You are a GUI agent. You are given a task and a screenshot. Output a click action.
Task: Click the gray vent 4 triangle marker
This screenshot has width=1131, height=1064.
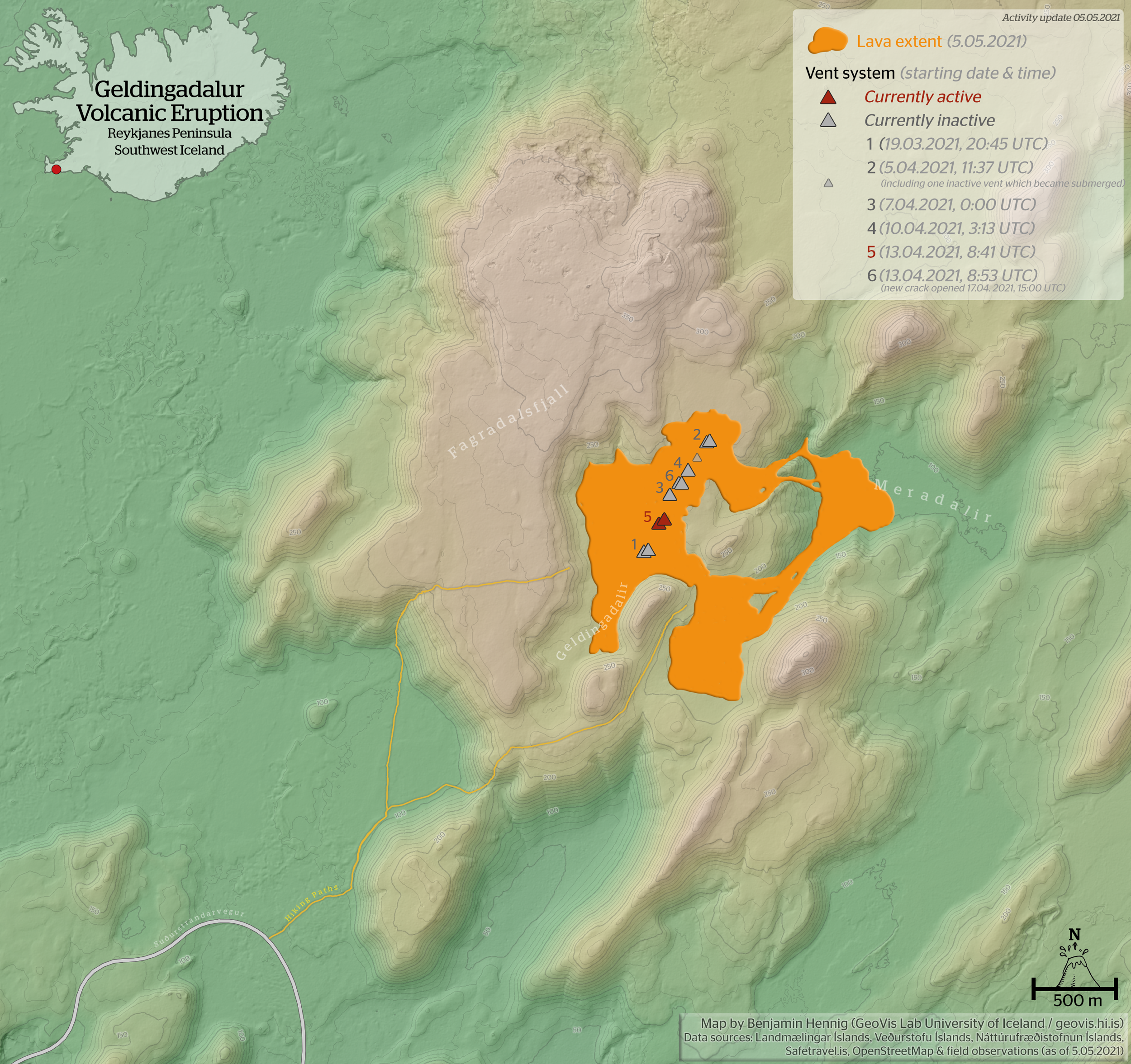[x=689, y=470]
